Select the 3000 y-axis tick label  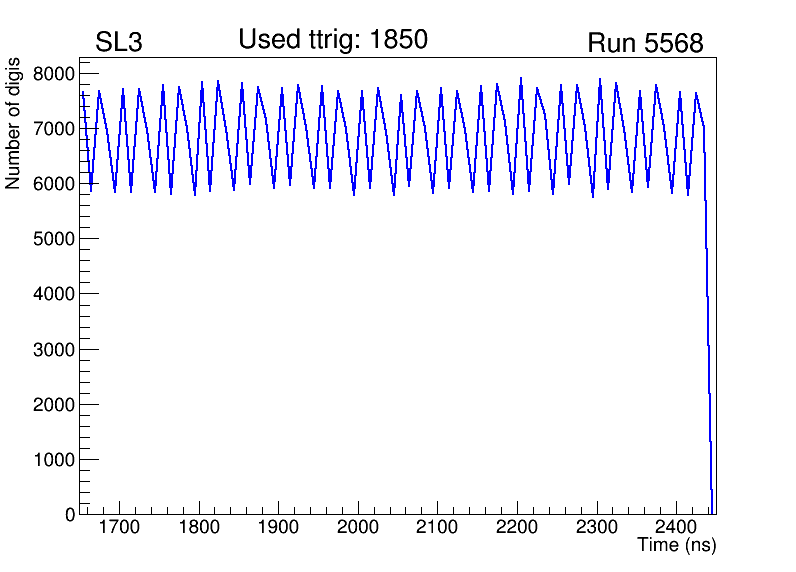pyautogui.click(x=54, y=349)
